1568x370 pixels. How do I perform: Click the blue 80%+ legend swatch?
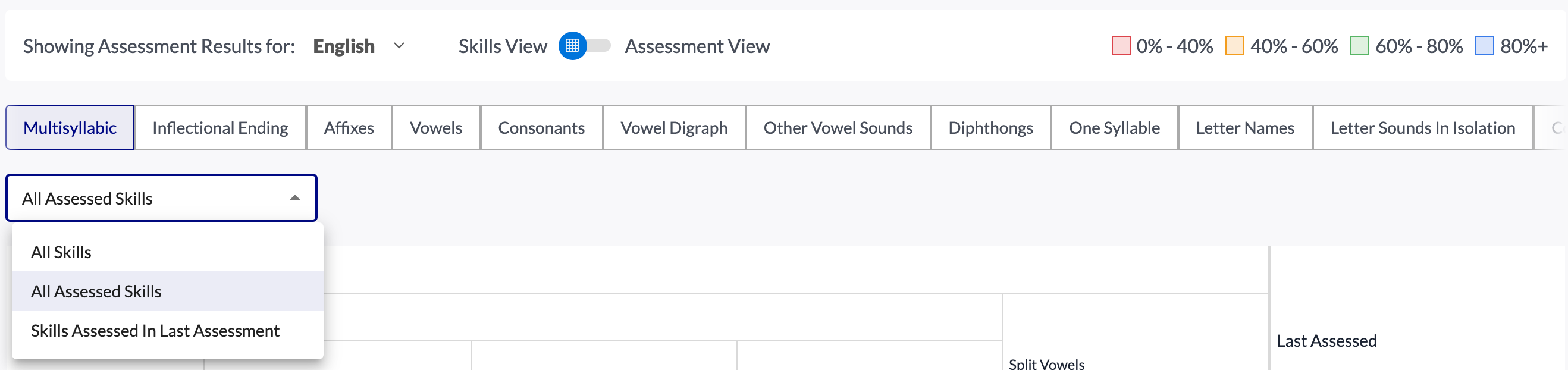click(1484, 46)
